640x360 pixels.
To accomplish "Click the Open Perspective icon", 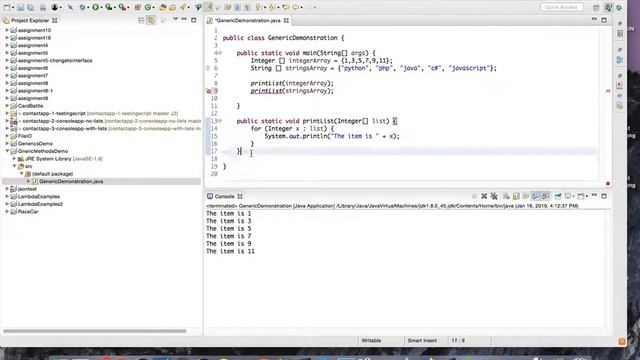I will point(596,7).
